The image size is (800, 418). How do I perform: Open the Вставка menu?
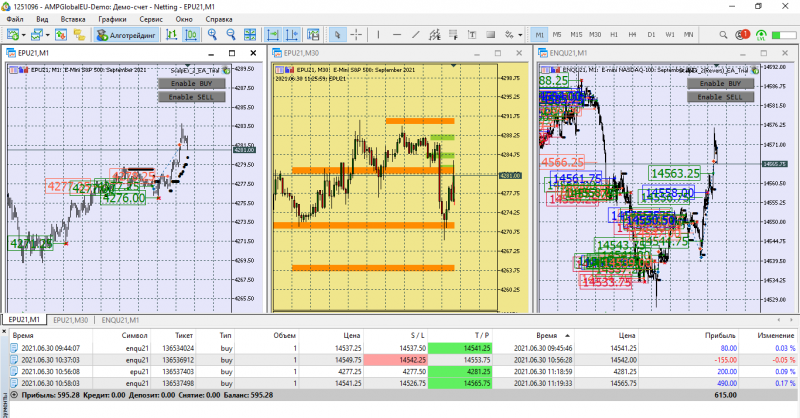click(73, 19)
